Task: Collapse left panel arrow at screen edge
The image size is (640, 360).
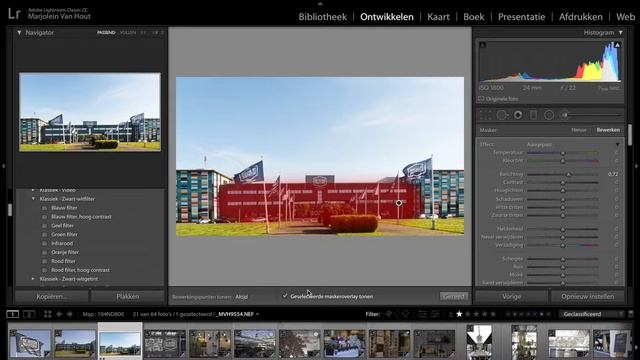Action: 3,166
